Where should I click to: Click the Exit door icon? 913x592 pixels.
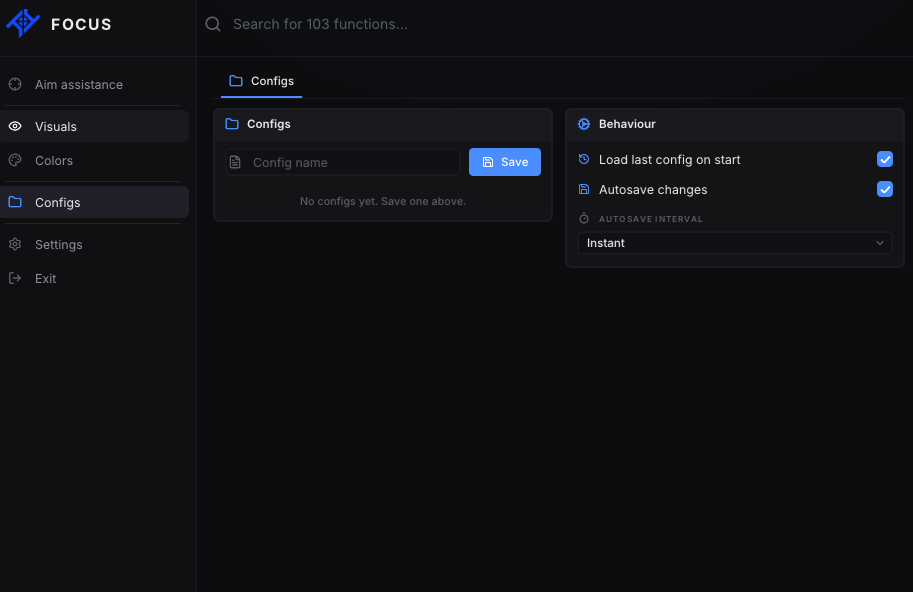(15, 278)
